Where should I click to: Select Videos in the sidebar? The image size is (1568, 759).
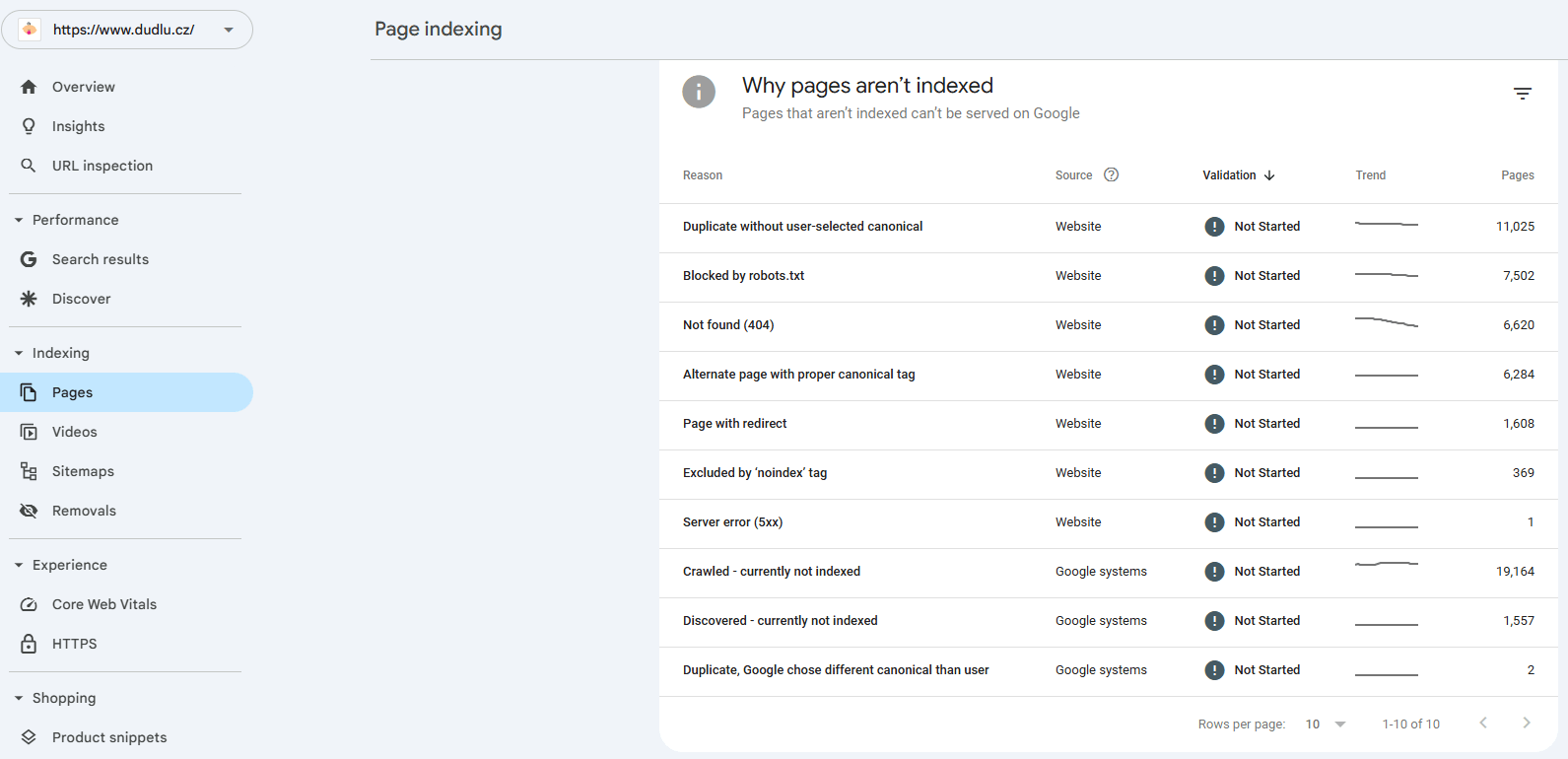point(75,432)
